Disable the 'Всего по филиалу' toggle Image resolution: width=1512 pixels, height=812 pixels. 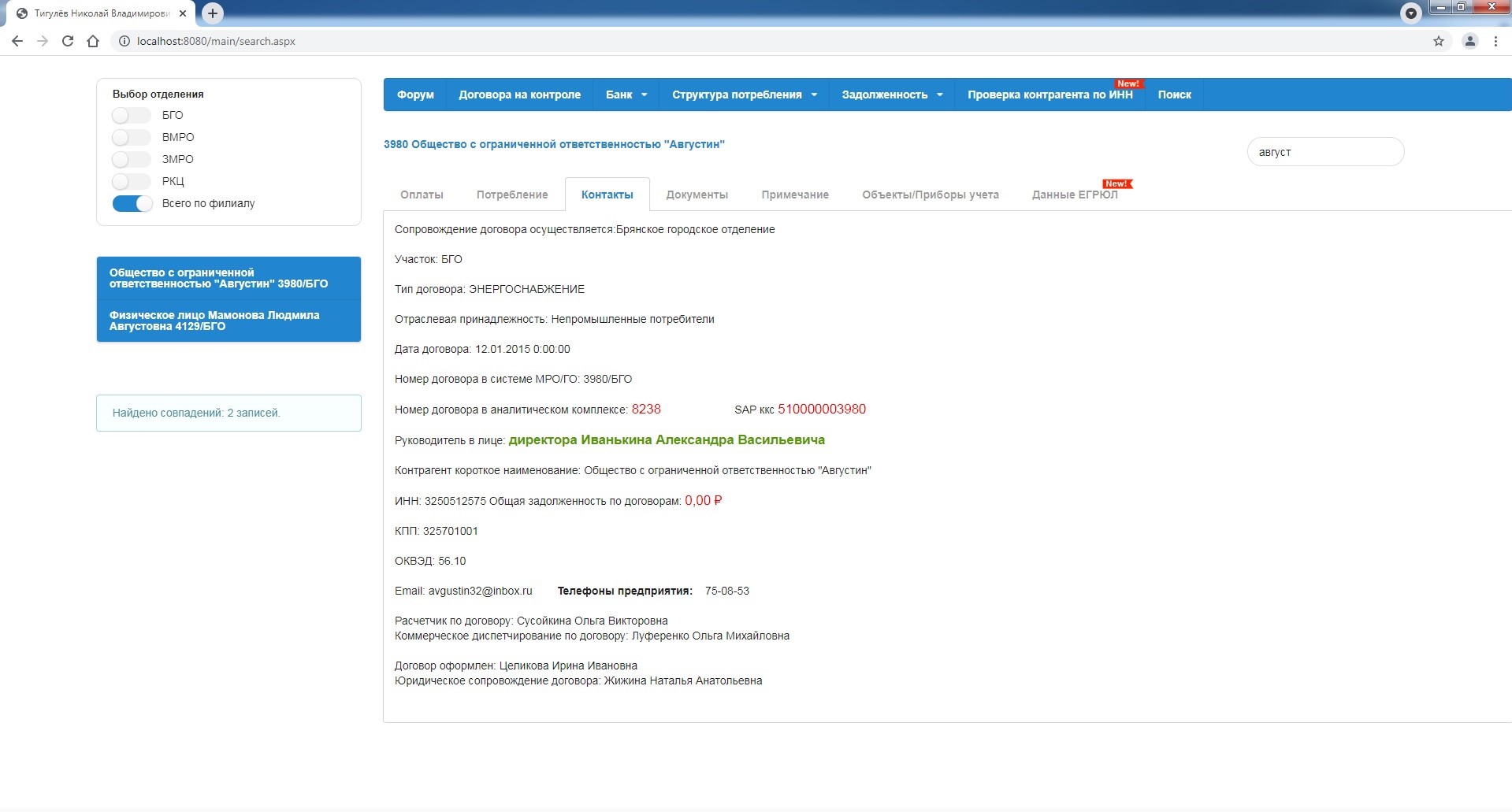[132, 204]
